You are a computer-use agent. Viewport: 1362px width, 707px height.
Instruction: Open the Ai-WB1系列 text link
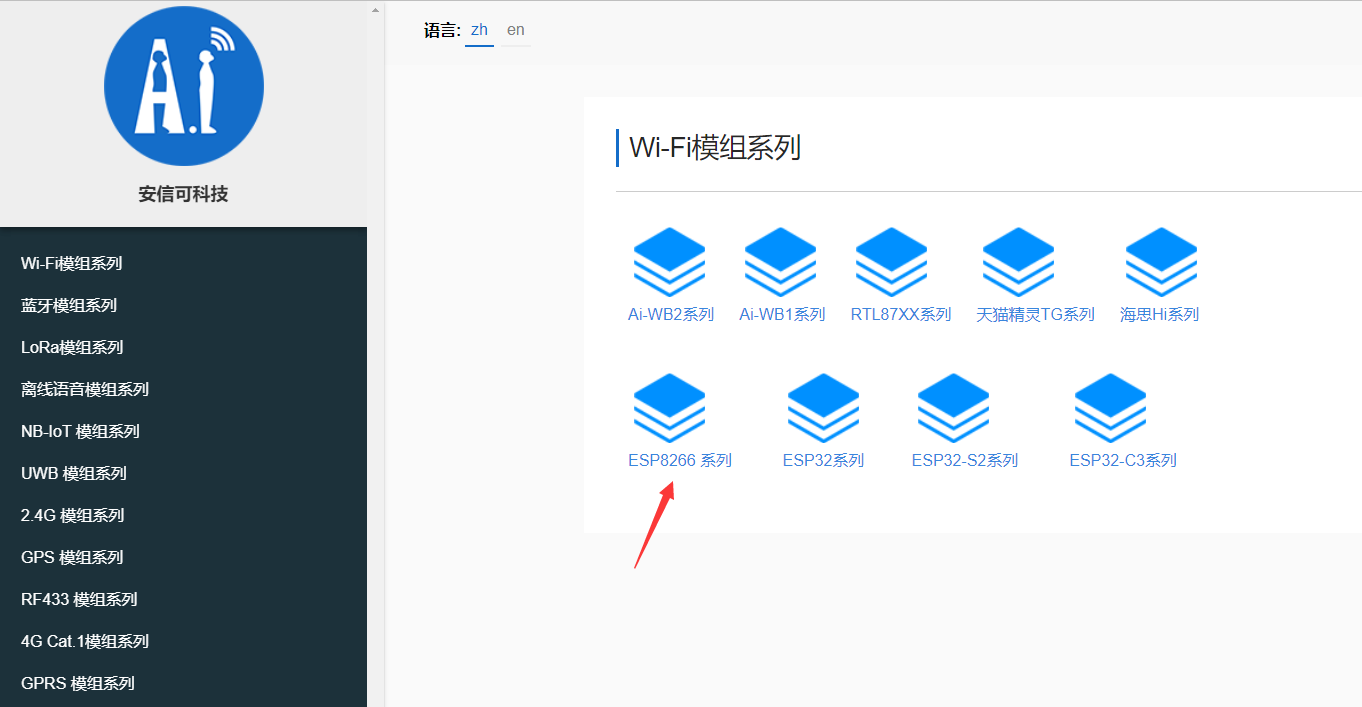pos(782,314)
